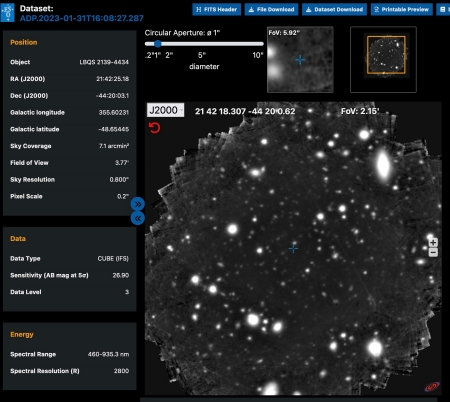Screen dimensions: 450x402
Task: Click the partially visible rightmost toolbar button
Action: [443, 9]
